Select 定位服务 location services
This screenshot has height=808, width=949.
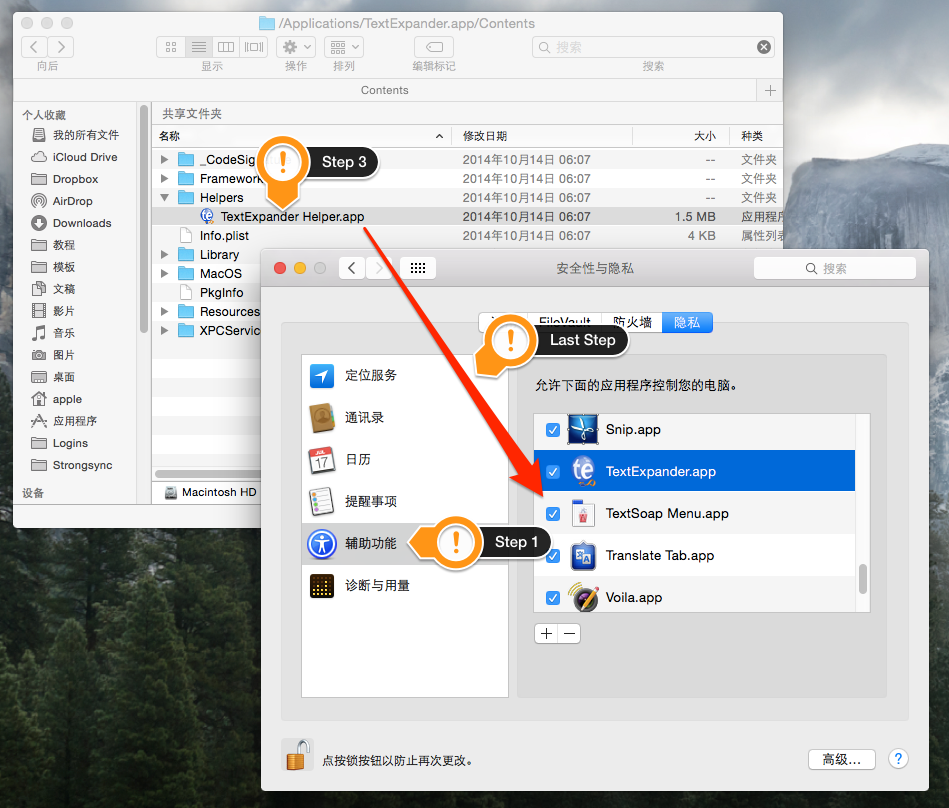coord(405,375)
